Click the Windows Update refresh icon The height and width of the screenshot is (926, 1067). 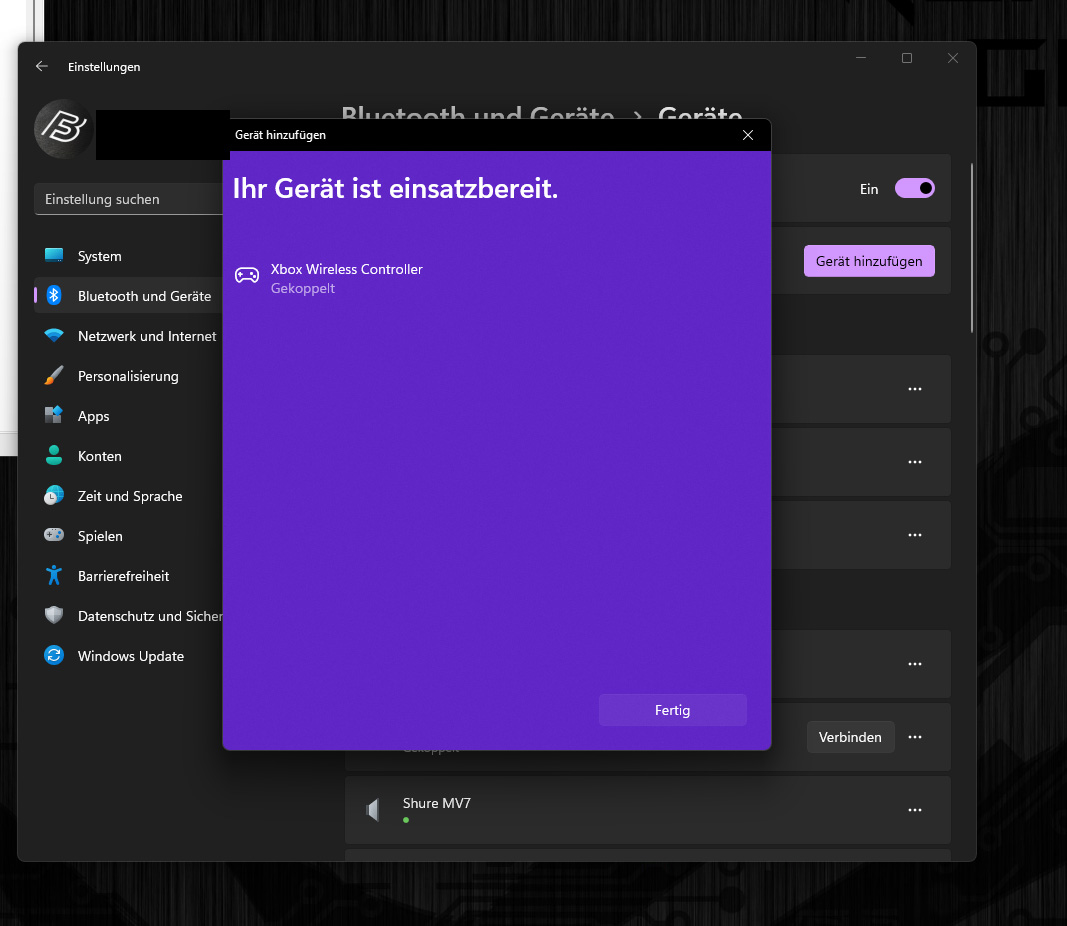pyautogui.click(x=54, y=655)
